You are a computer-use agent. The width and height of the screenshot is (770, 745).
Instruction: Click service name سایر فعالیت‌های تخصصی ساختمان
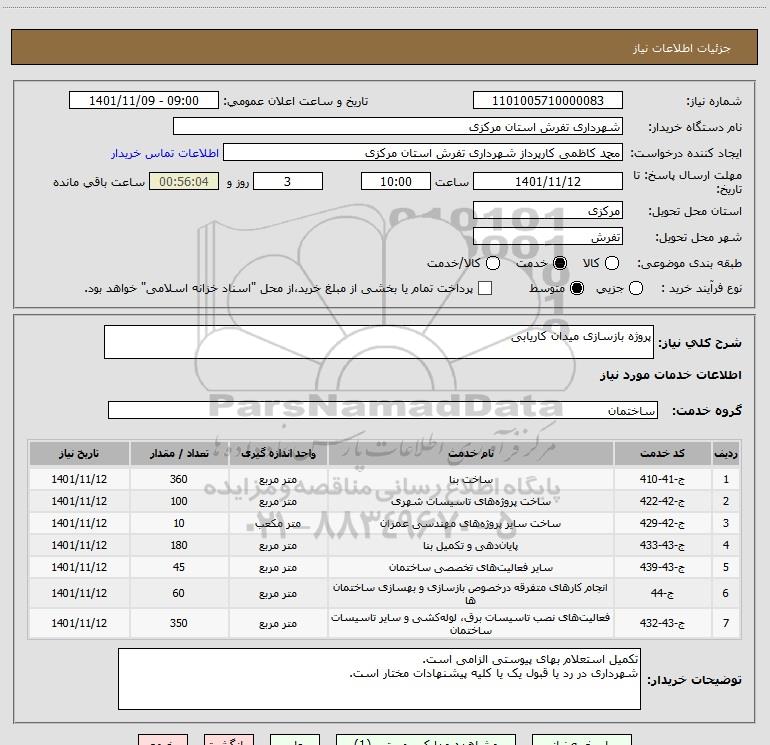pos(470,567)
